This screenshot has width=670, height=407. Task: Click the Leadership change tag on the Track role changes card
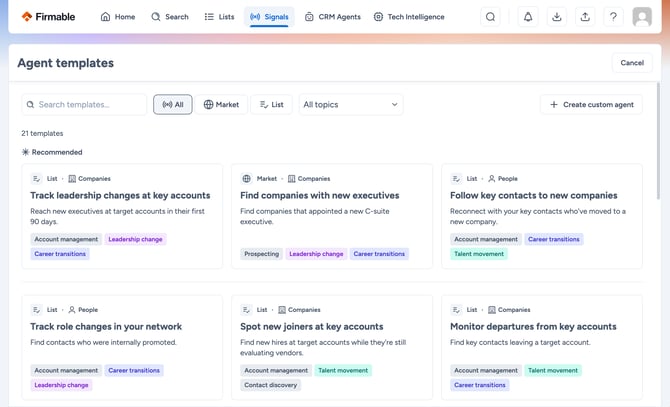(61, 385)
